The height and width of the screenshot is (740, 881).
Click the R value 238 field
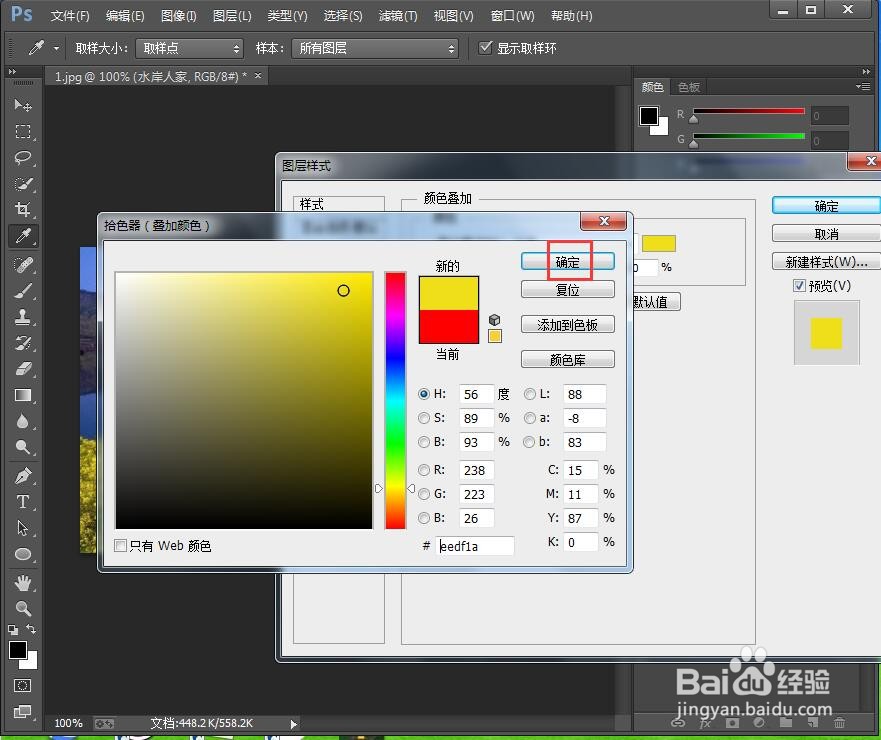[x=476, y=470]
